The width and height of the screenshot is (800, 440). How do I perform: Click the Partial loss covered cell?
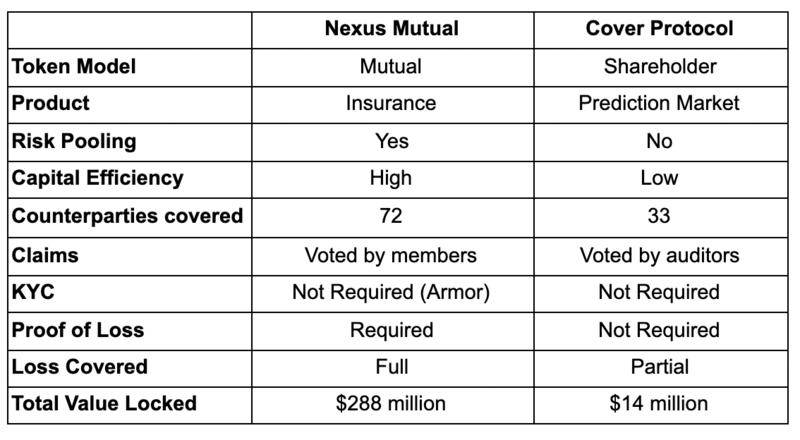pyautogui.click(x=659, y=367)
